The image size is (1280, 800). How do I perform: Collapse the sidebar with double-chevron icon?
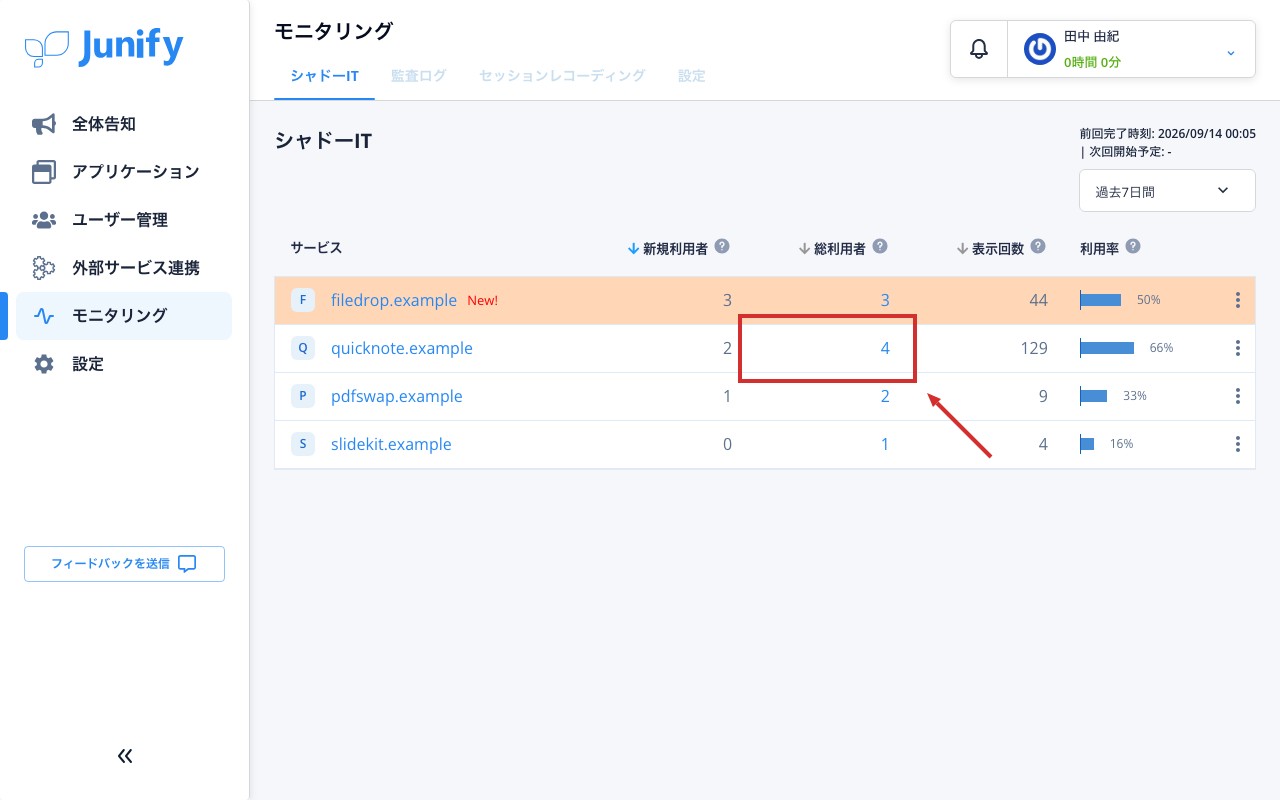125,756
